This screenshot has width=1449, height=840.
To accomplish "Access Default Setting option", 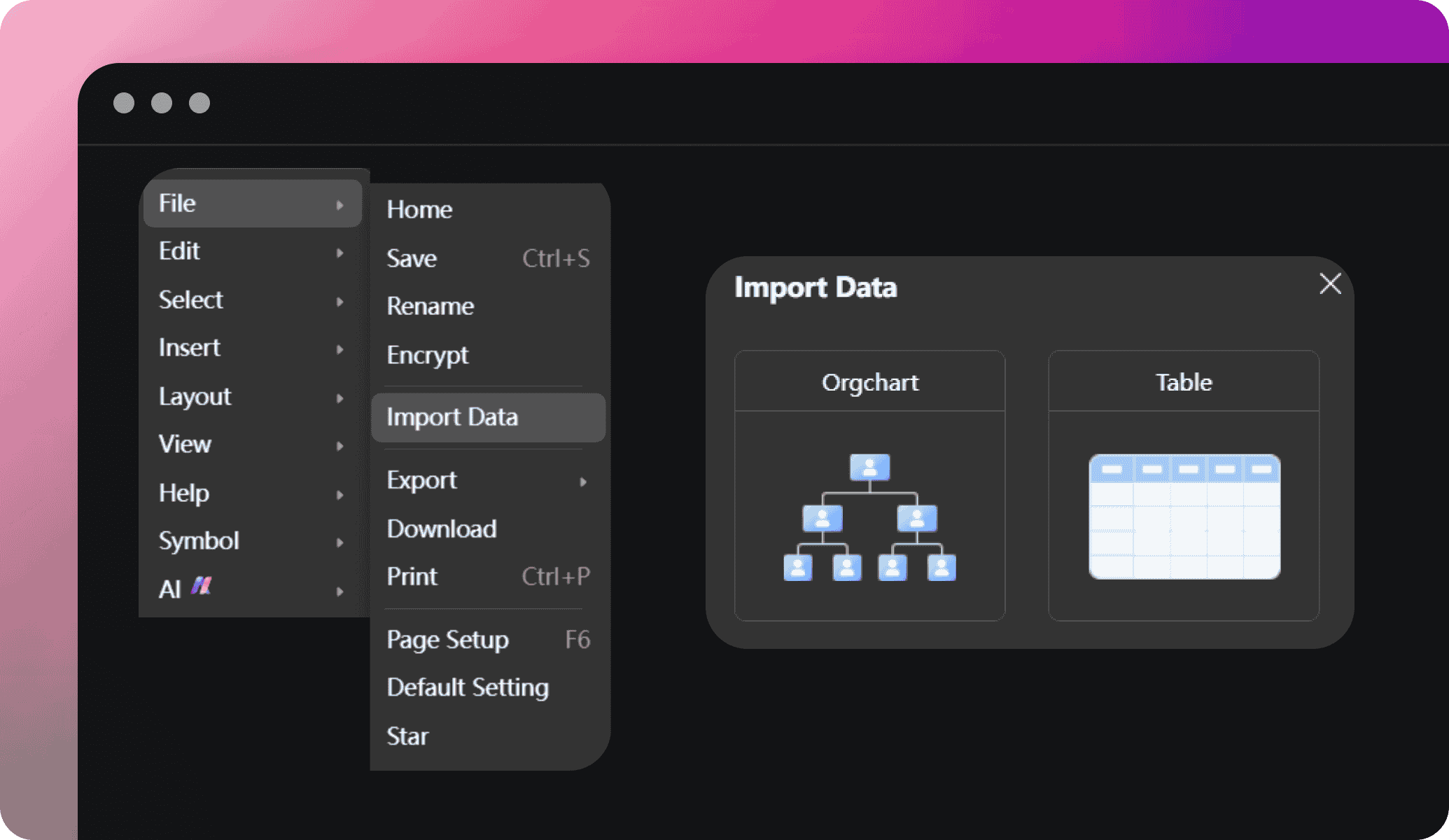I will pos(467,686).
